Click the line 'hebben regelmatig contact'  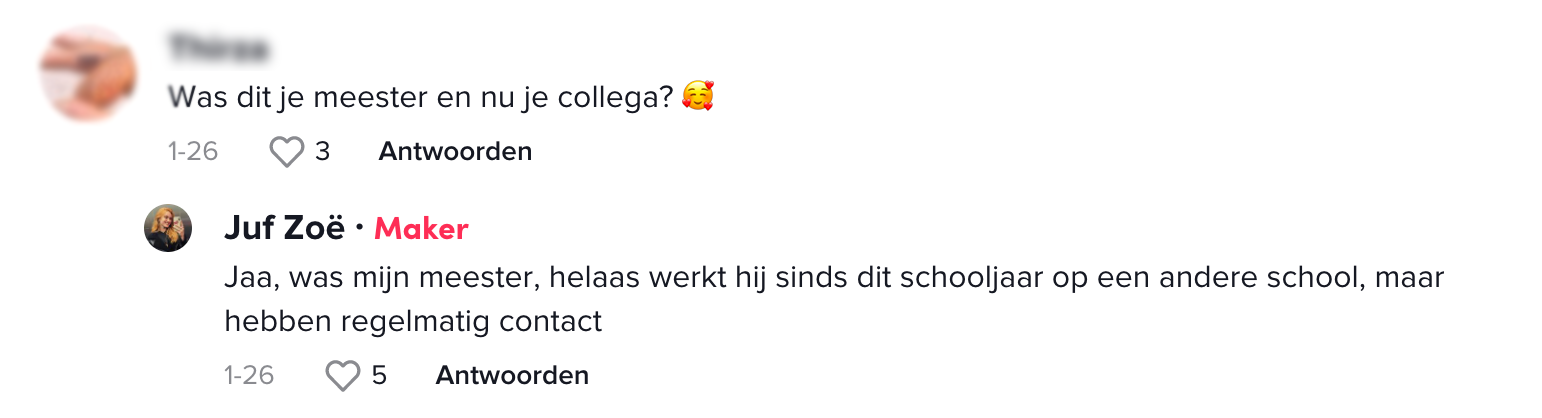point(413,321)
